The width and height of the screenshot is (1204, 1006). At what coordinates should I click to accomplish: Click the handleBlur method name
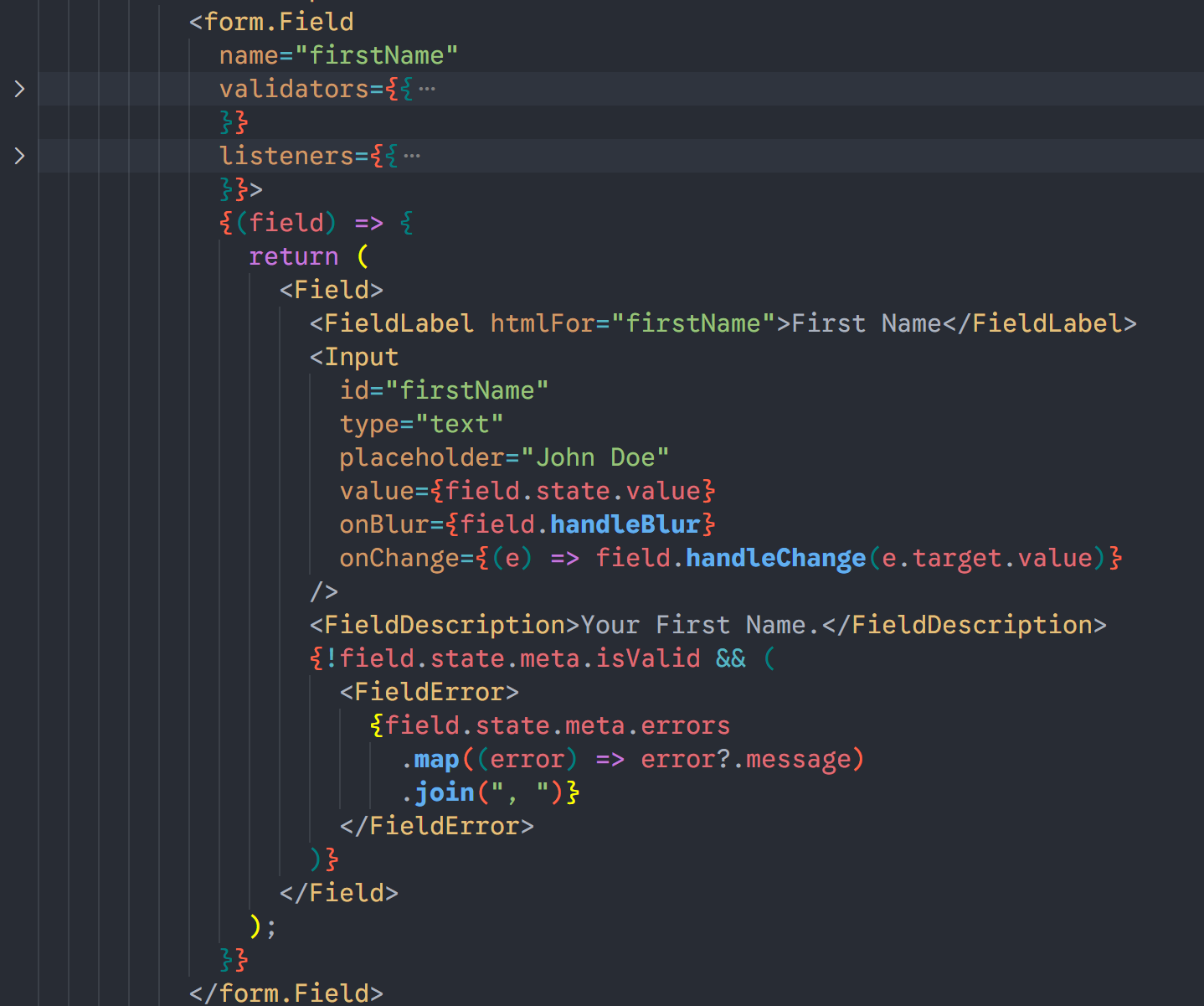[x=625, y=524]
